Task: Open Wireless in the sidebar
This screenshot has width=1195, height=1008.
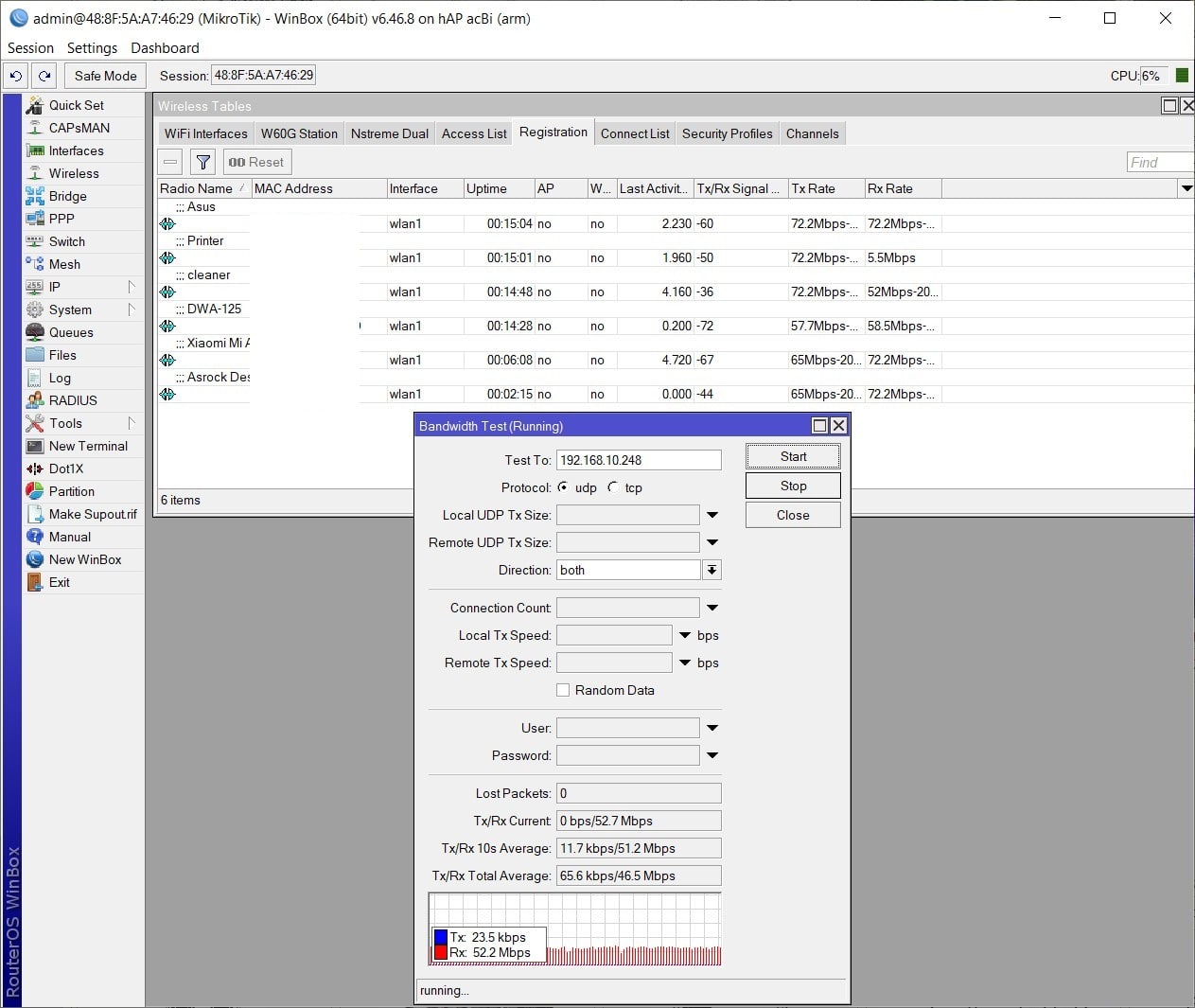Action: tap(74, 173)
